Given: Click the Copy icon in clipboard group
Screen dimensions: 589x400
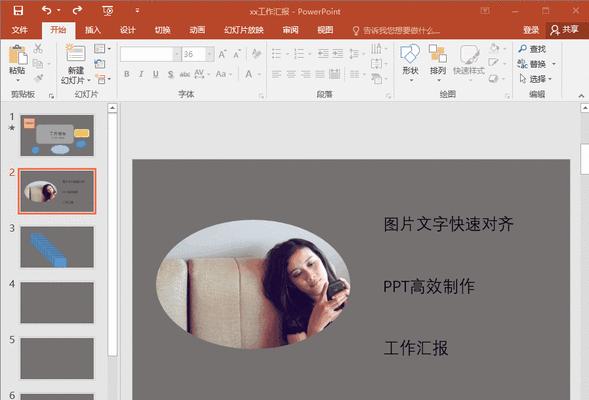Looking at the screenshot, I should click(x=38, y=63).
